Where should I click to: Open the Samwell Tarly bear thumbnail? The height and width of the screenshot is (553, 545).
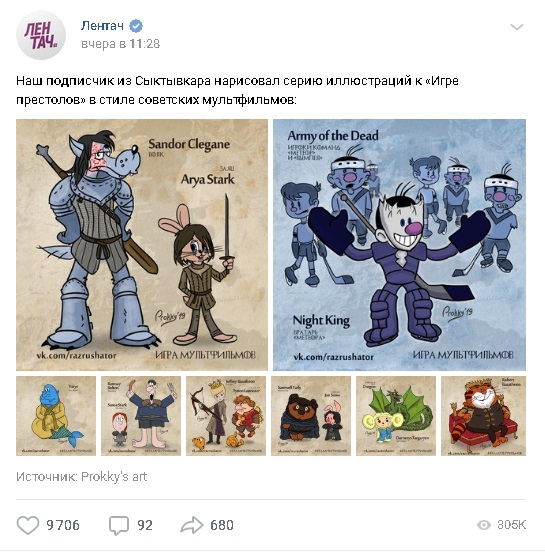pyautogui.click(x=311, y=416)
